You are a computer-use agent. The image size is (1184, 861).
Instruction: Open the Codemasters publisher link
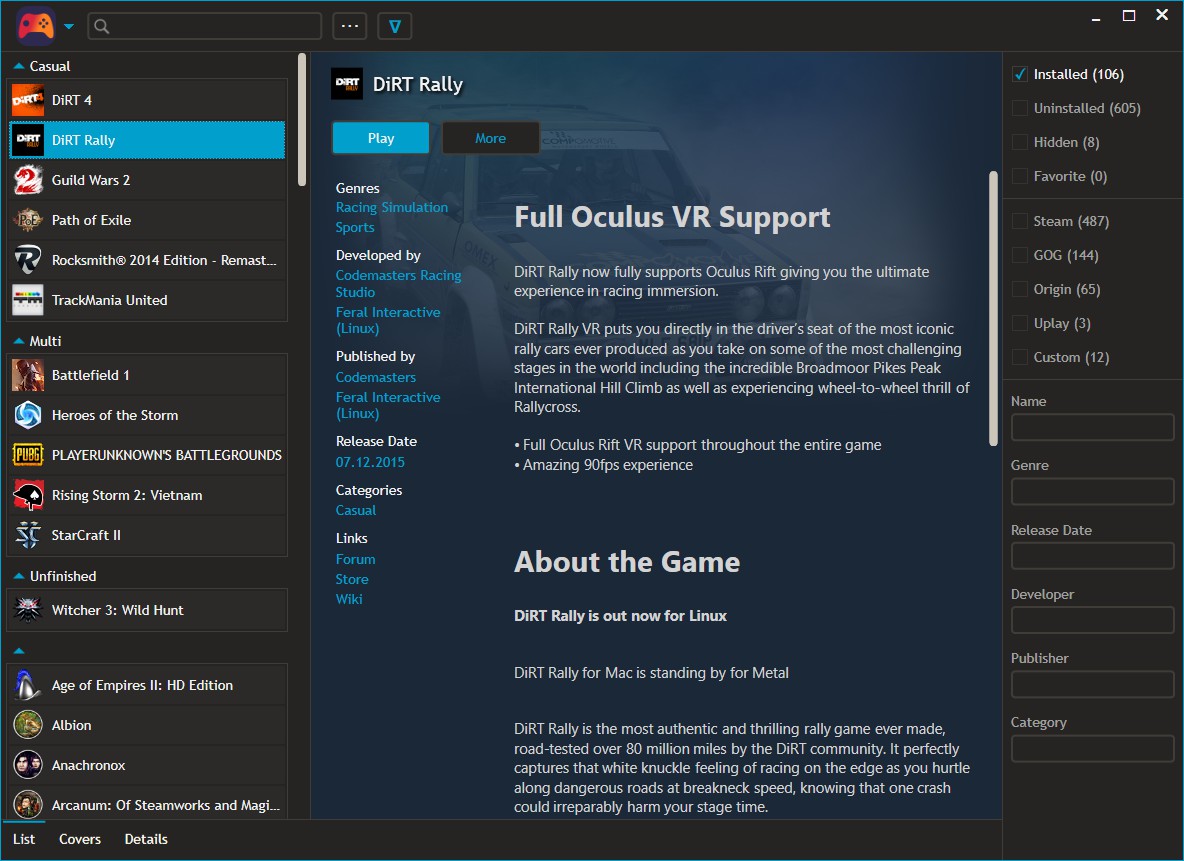pyautogui.click(x=375, y=377)
